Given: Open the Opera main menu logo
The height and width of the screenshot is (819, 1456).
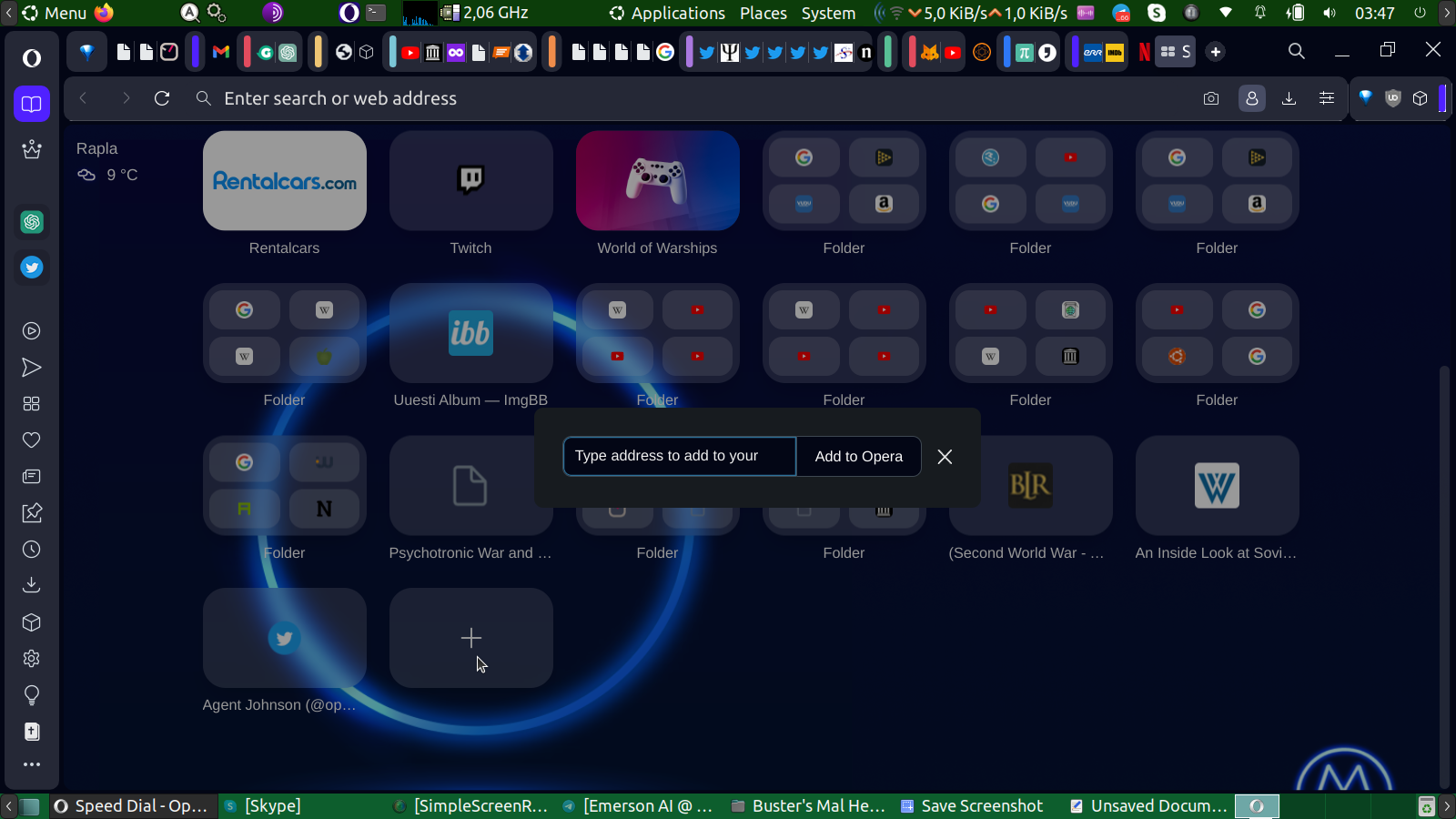Looking at the screenshot, I should 32,58.
